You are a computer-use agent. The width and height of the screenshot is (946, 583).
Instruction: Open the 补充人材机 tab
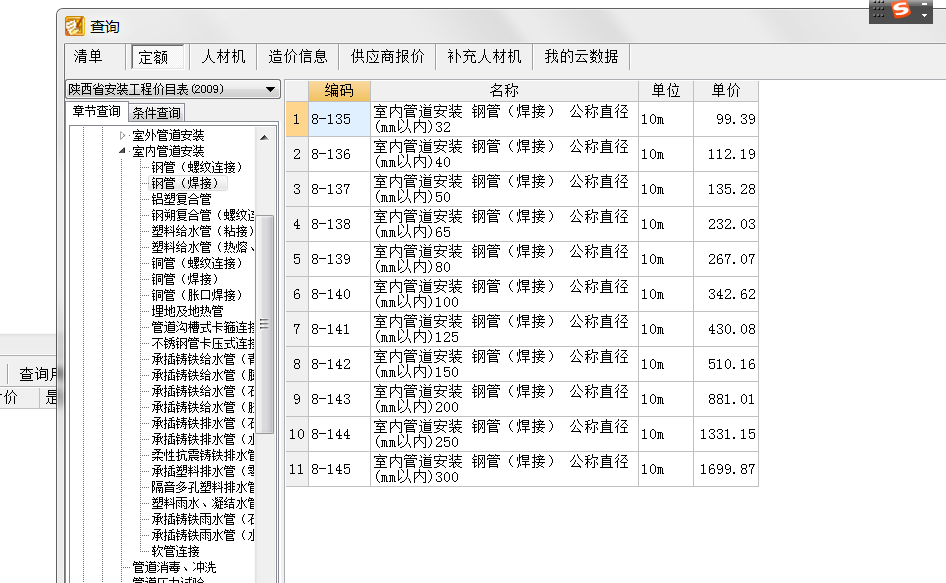pos(484,57)
